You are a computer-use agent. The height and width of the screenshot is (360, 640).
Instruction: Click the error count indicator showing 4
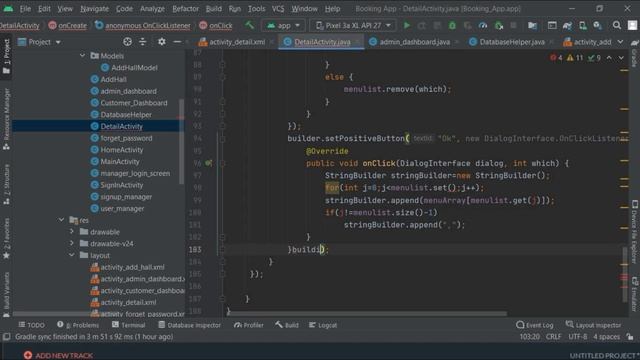point(556,58)
